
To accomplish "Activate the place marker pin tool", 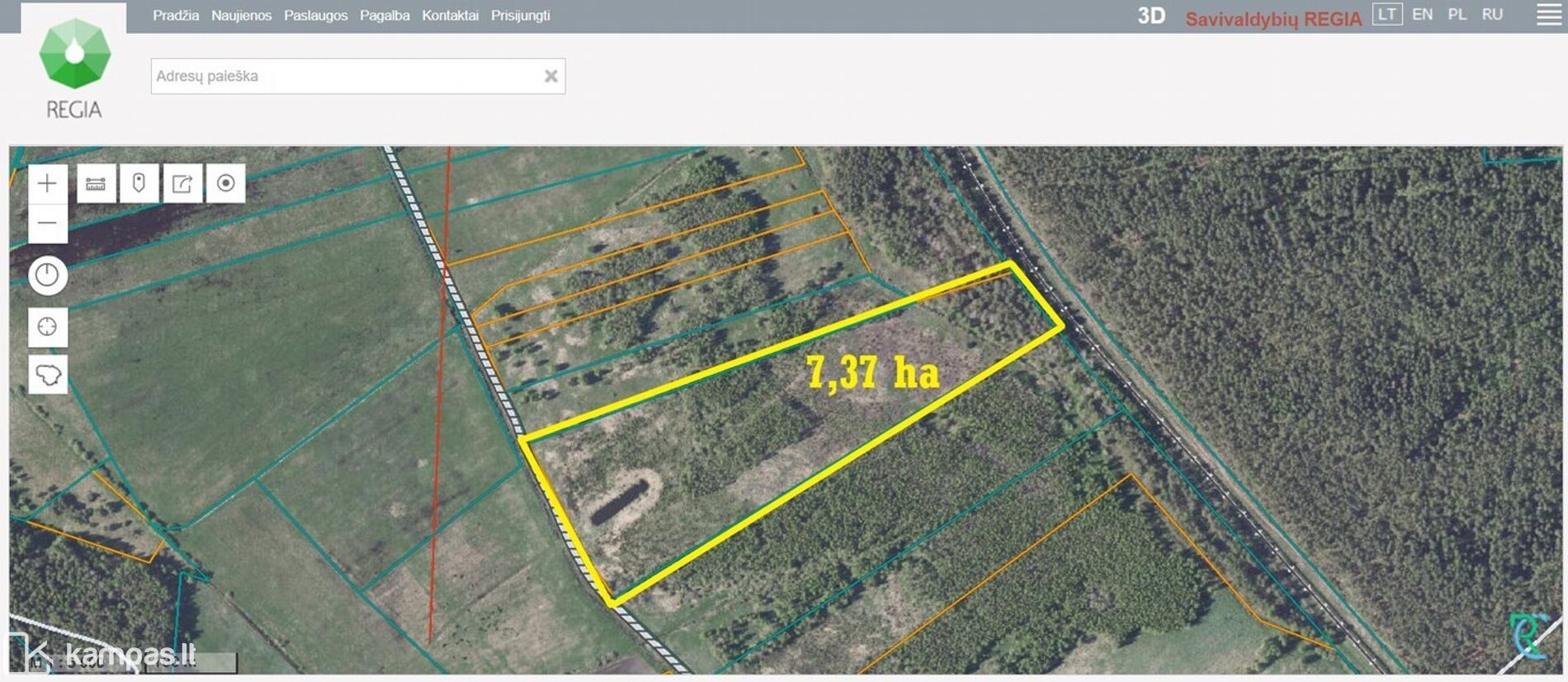I will [139, 183].
